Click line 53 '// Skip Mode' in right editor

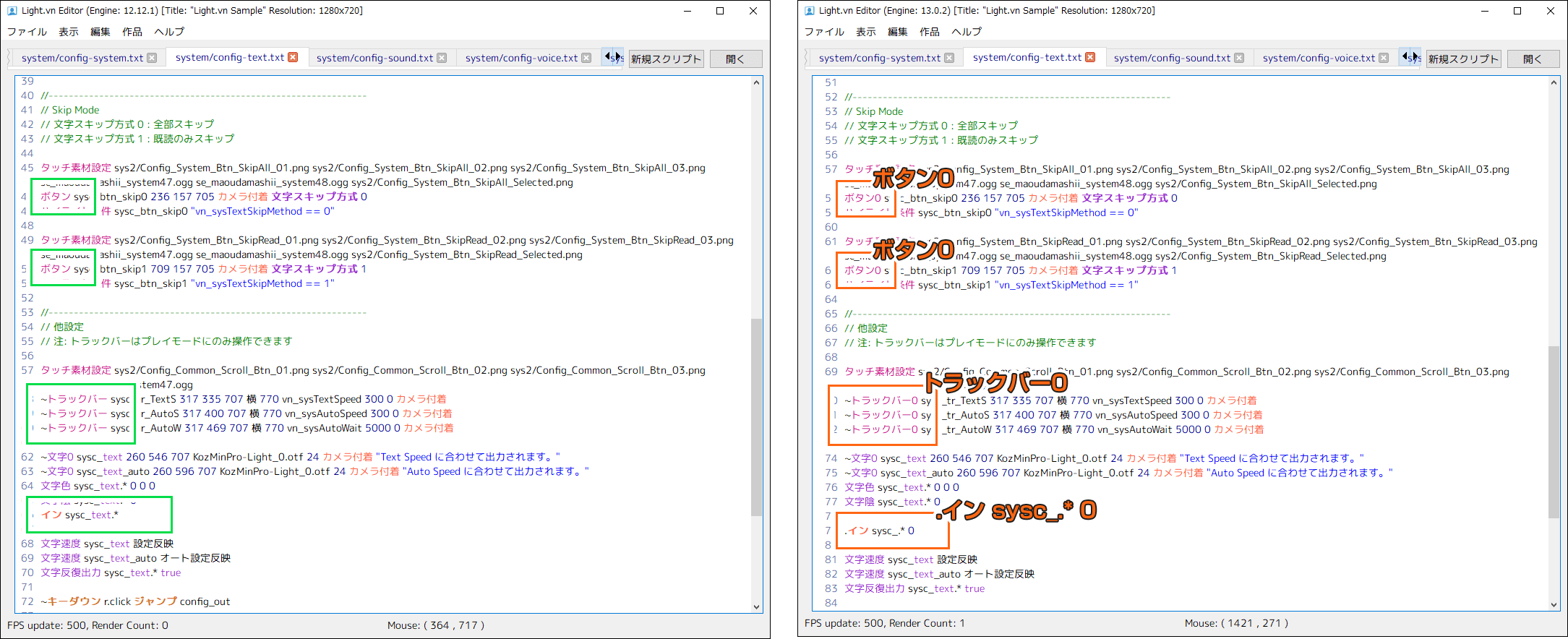tap(874, 111)
